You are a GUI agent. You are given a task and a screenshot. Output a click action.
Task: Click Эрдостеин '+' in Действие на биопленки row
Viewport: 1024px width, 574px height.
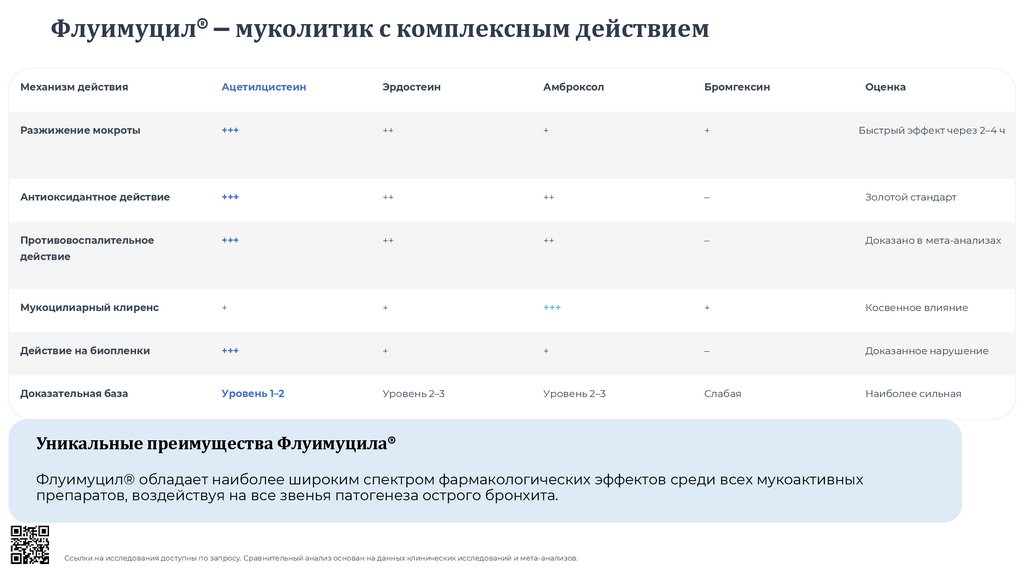click(385, 351)
